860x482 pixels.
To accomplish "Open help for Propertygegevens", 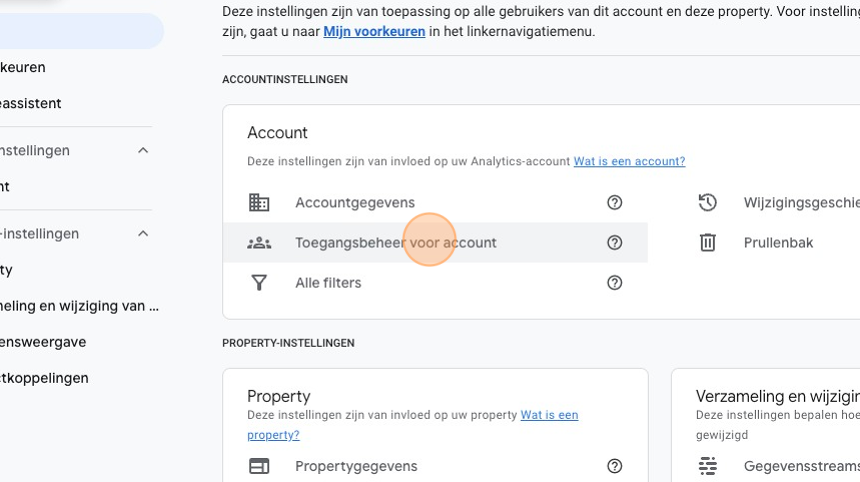I will pos(615,466).
